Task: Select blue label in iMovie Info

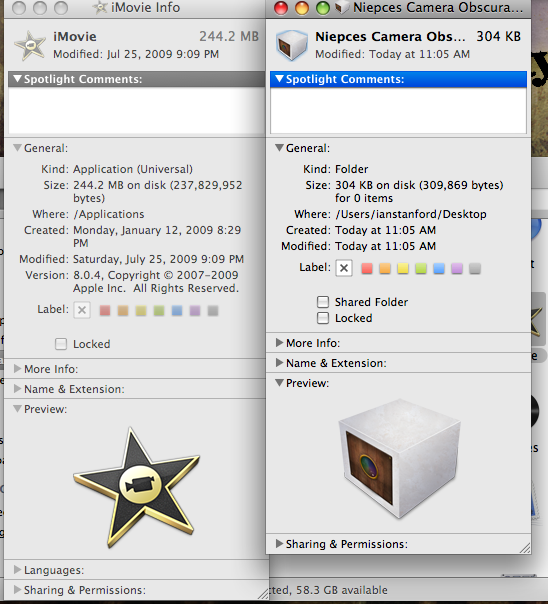Action: click(x=177, y=310)
